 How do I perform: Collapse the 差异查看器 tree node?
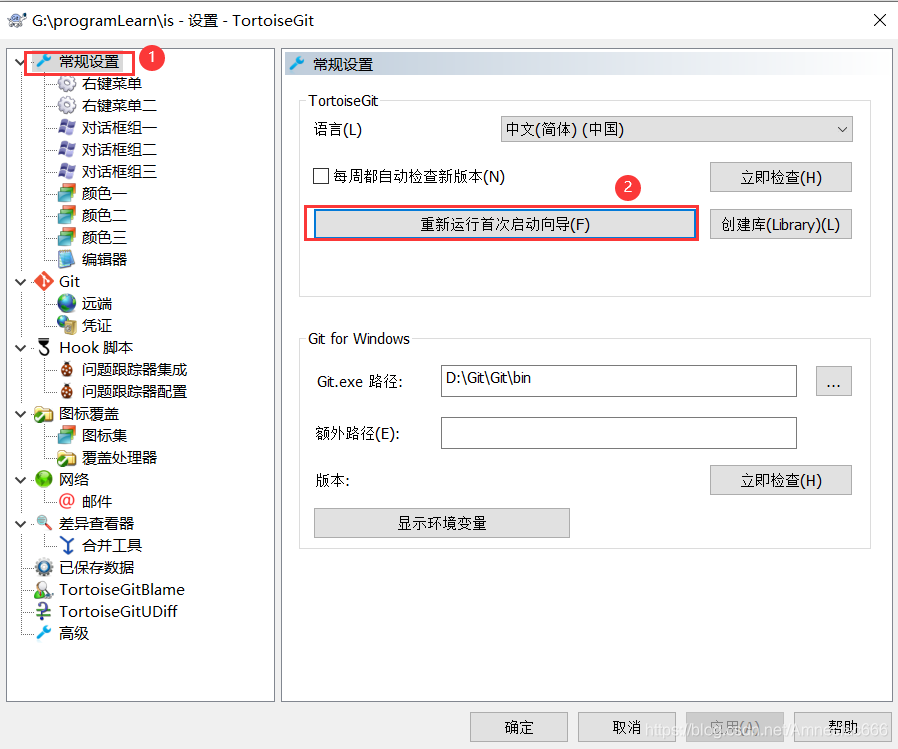(20, 523)
